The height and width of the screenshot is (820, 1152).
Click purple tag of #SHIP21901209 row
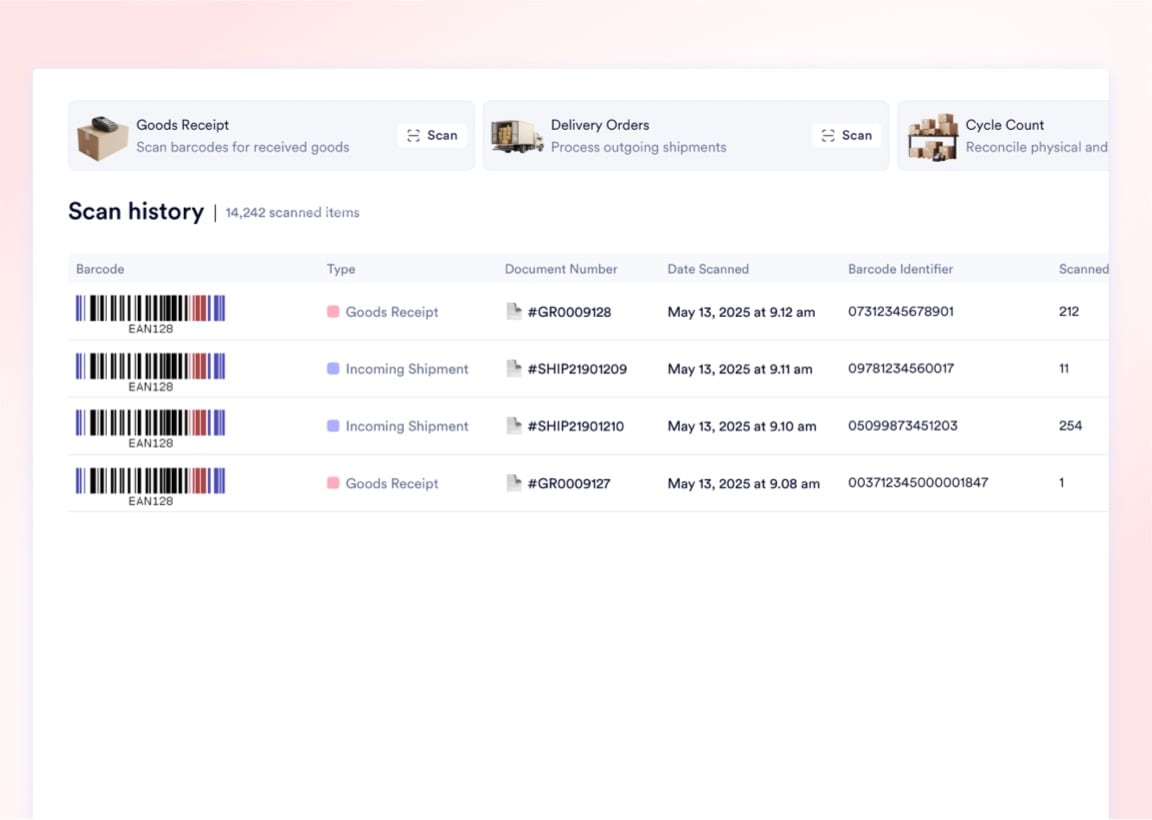tap(397, 369)
